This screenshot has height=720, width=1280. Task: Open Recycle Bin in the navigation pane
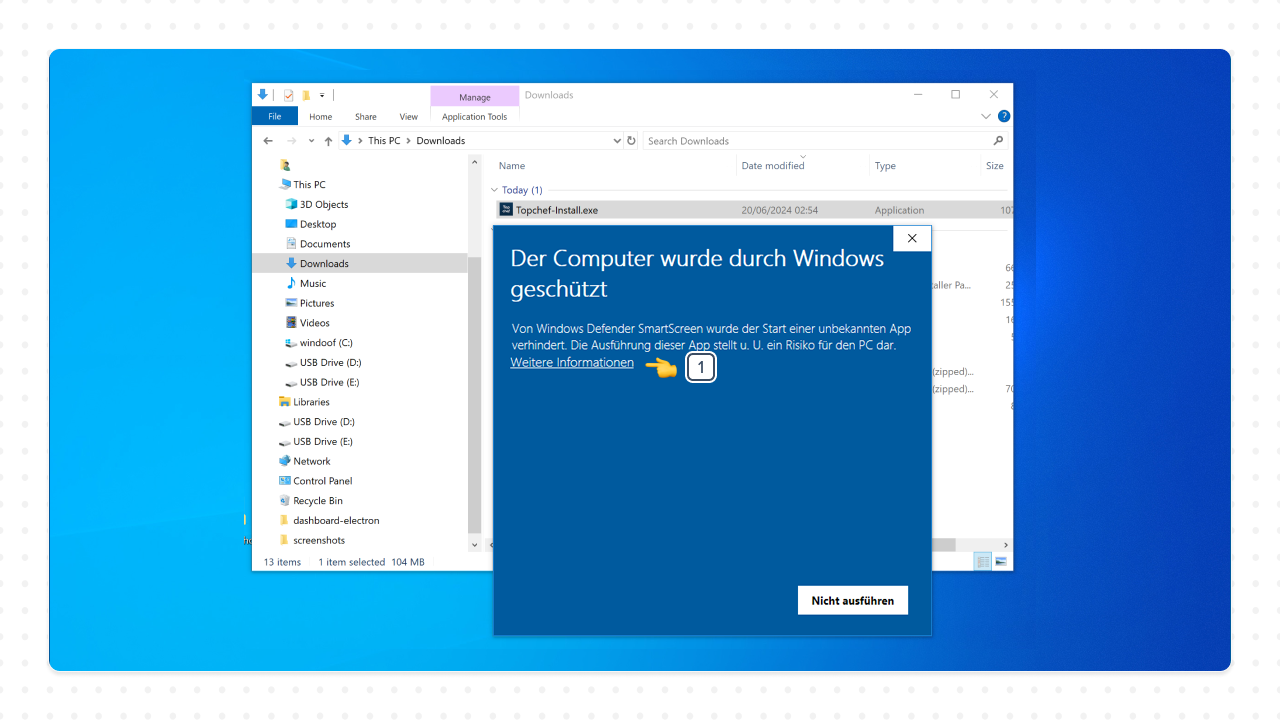click(318, 500)
